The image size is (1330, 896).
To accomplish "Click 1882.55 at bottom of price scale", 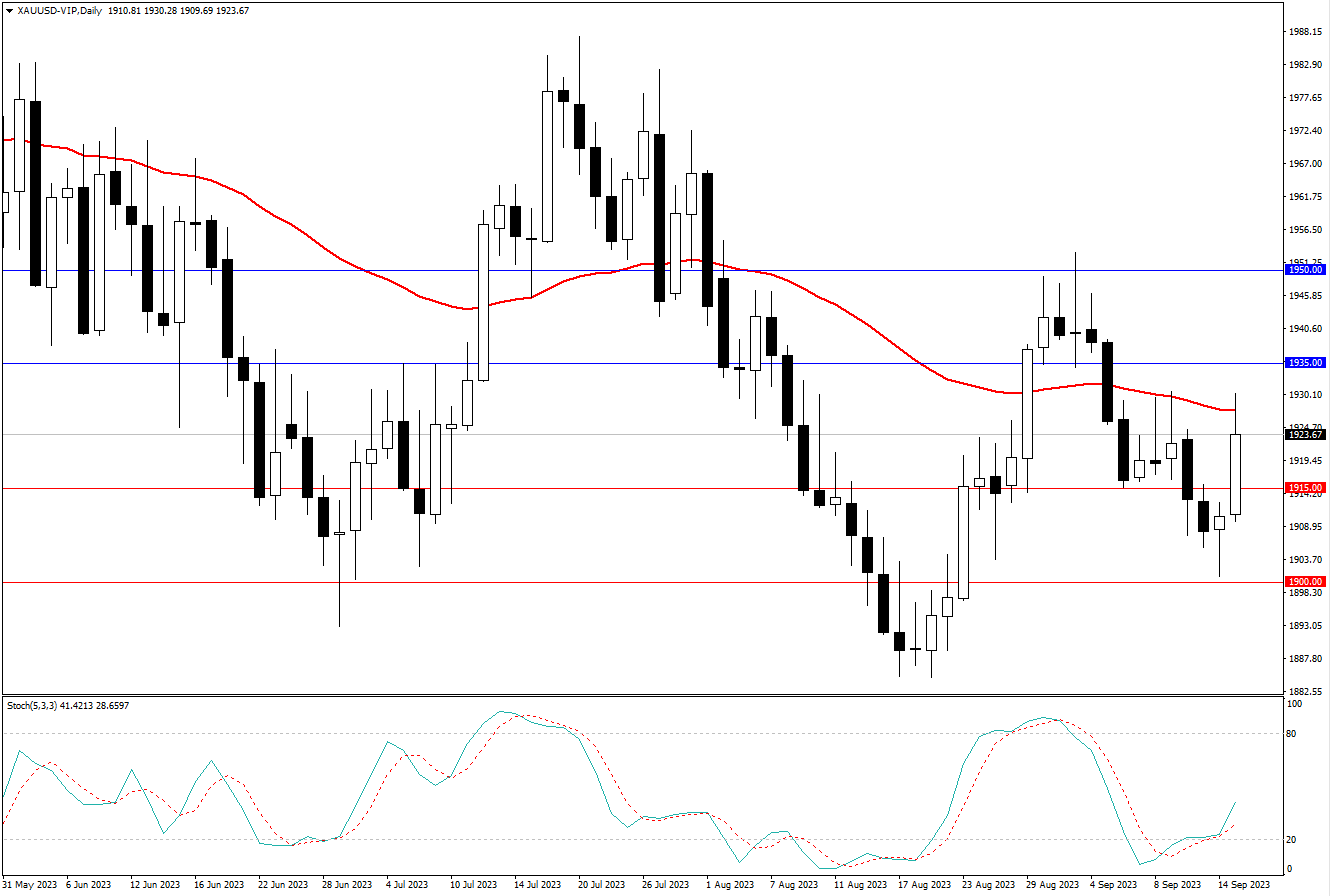I will tap(1306, 692).
